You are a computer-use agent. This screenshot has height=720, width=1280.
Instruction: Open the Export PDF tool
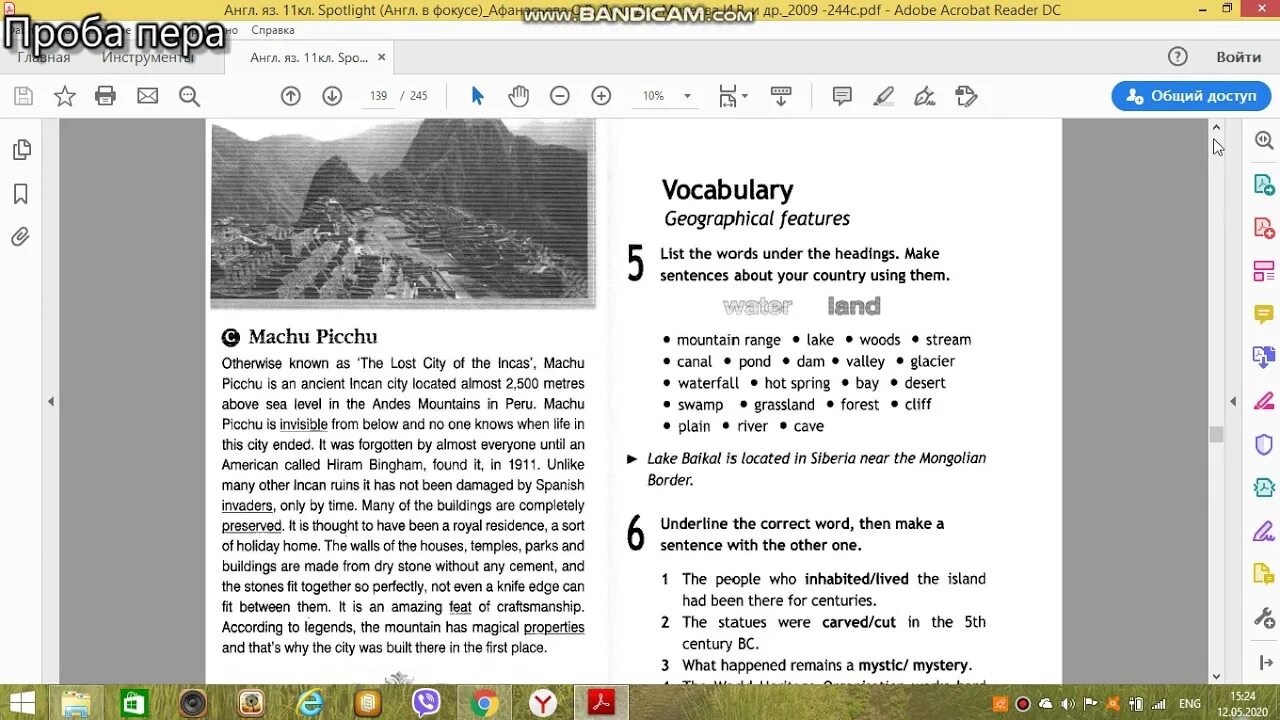pyautogui.click(x=1264, y=184)
